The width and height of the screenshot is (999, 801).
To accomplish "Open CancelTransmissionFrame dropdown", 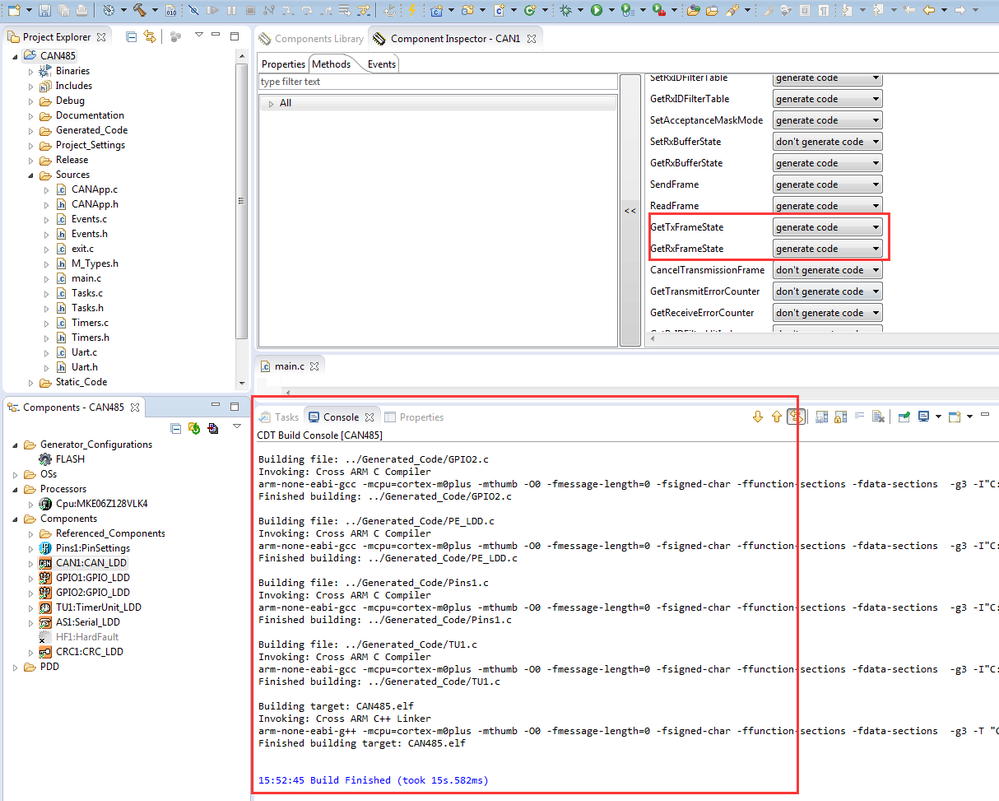I will tap(827, 270).
